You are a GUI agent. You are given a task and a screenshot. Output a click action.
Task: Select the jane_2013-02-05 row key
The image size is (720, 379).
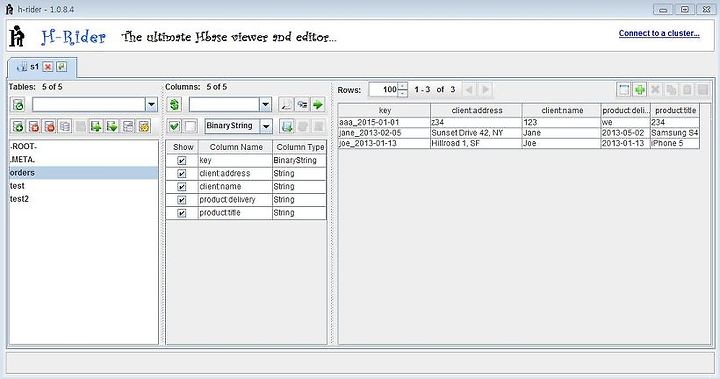point(384,133)
